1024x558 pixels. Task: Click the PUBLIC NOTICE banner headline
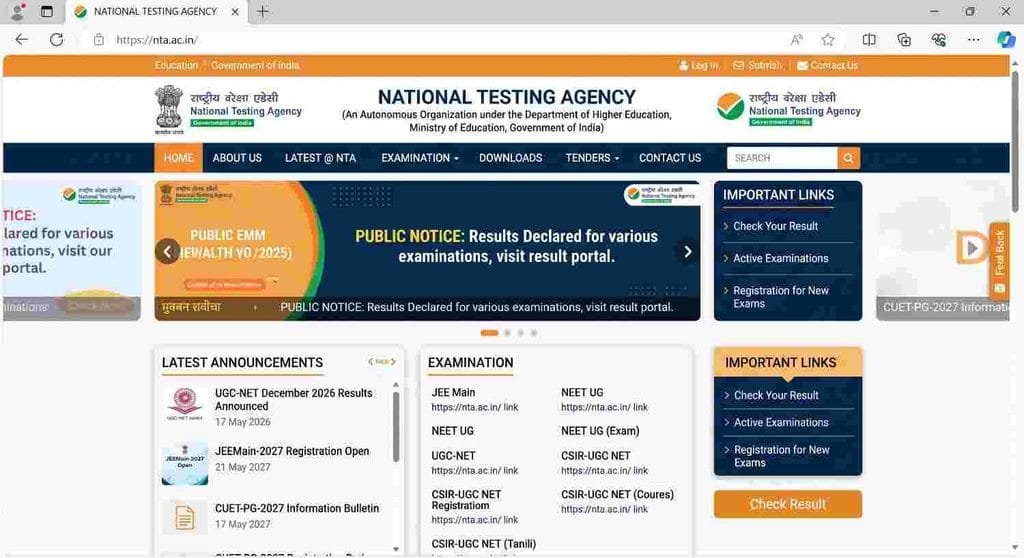(506, 246)
